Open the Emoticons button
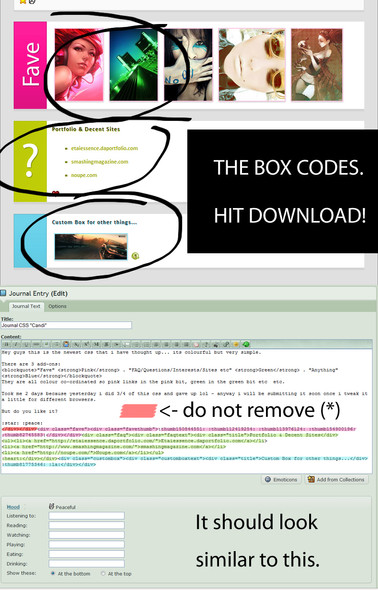 (281, 479)
